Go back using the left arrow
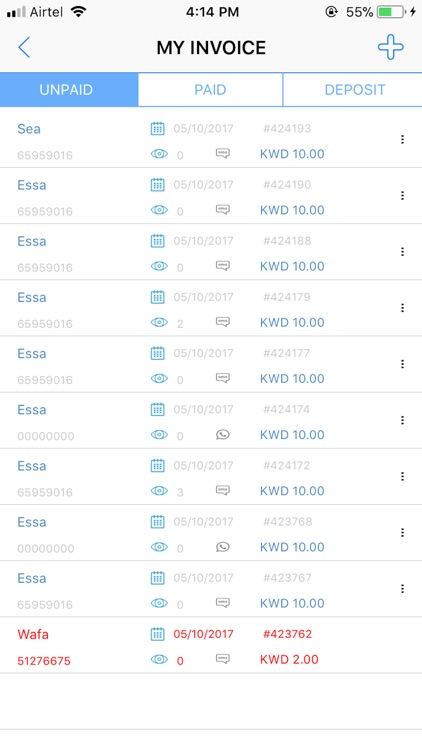Screen dimensions: 422x750 pyautogui.click(x=24, y=47)
